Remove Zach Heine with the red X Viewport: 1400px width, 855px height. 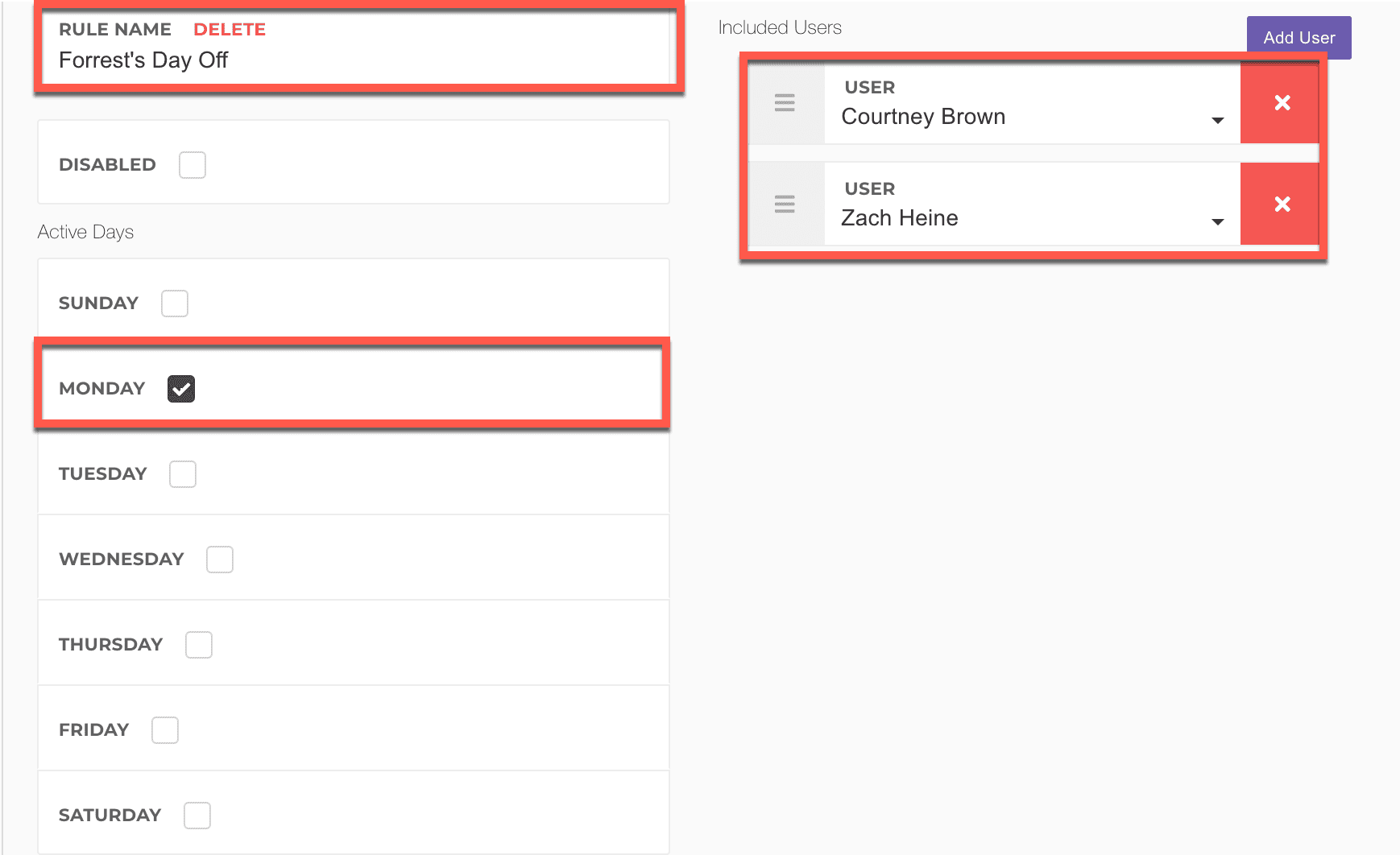pos(1282,204)
